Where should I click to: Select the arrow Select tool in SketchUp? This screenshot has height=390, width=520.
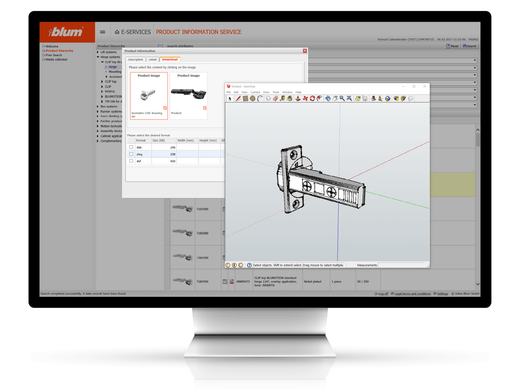(230, 99)
